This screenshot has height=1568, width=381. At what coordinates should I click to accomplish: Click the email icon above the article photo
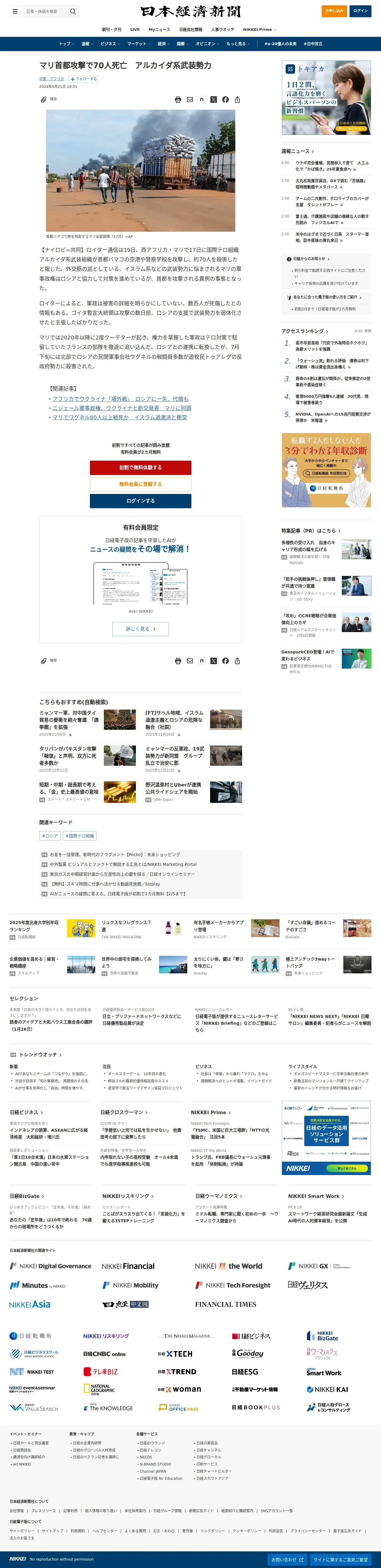click(190, 99)
